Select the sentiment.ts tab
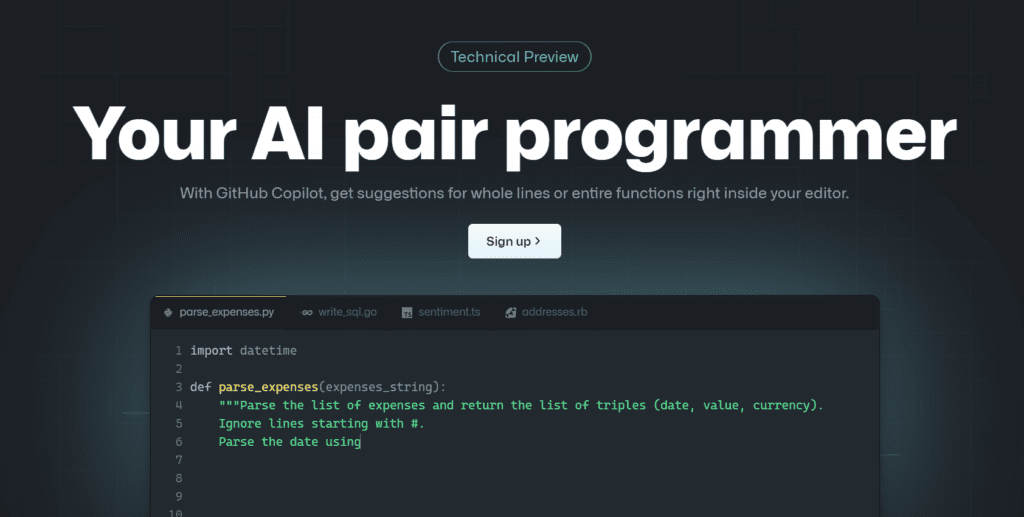The image size is (1024, 517). (x=441, y=312)
